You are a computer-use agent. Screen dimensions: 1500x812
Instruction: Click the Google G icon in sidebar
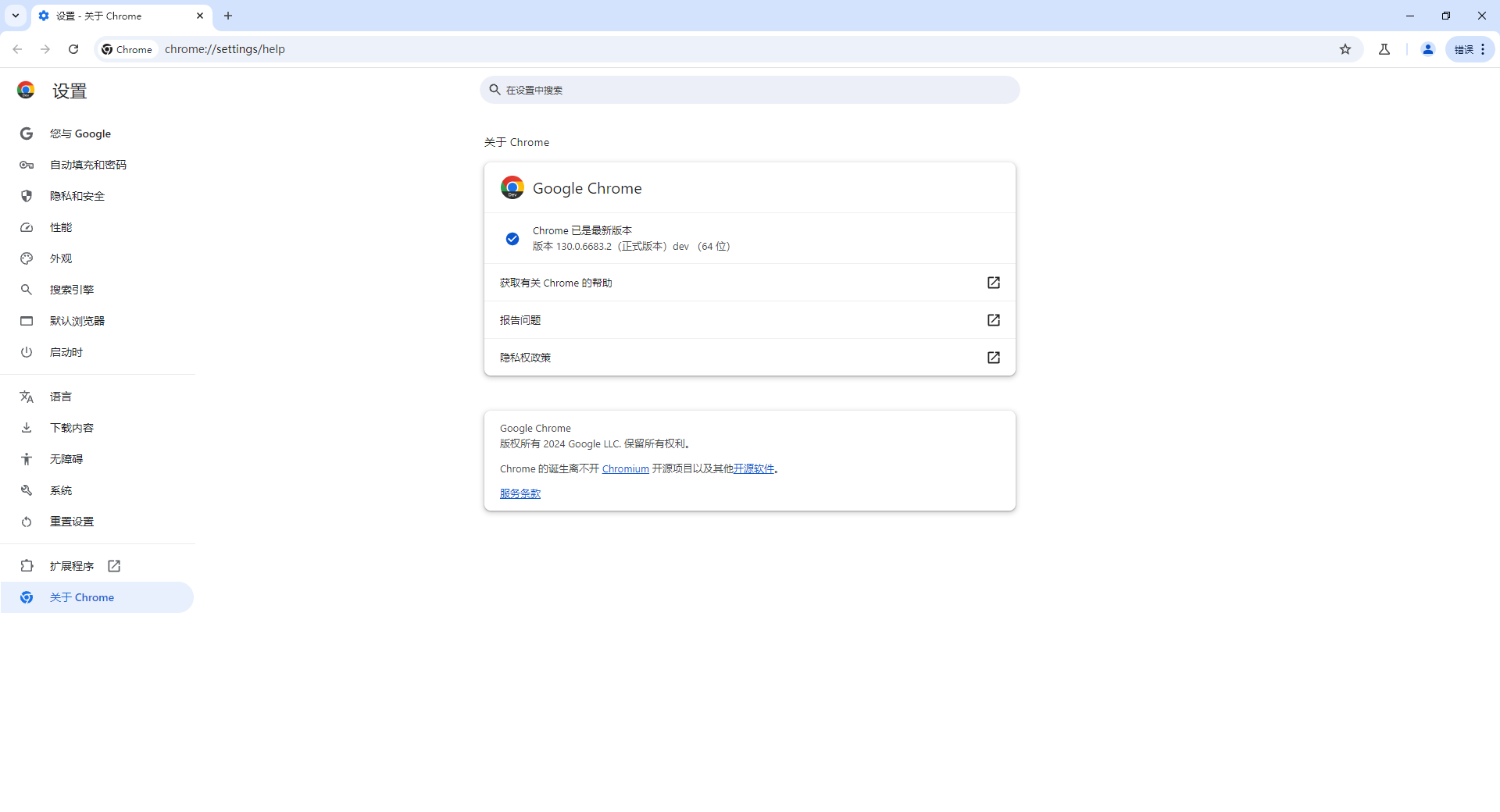coord(27,134)
